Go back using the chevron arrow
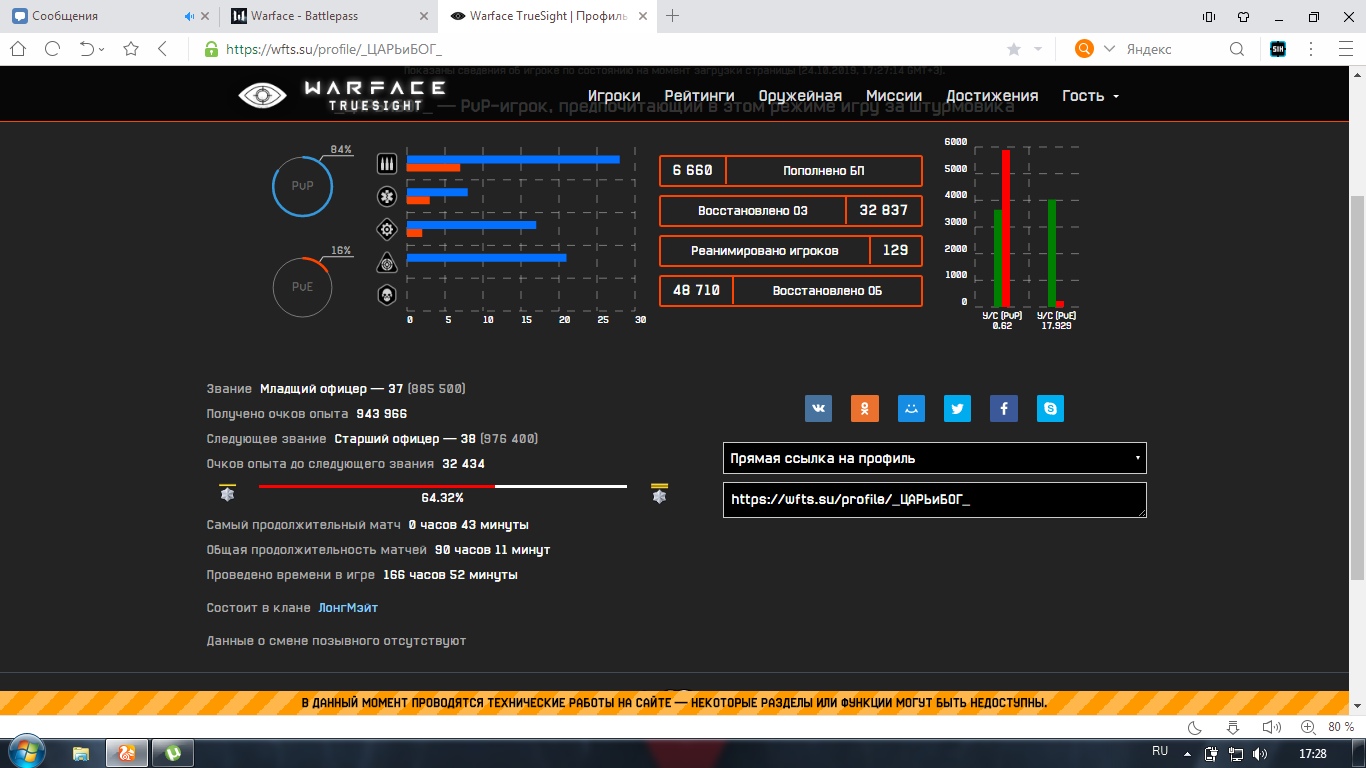This screenshot has height=768, width=1366. click(x=162, y=49)
